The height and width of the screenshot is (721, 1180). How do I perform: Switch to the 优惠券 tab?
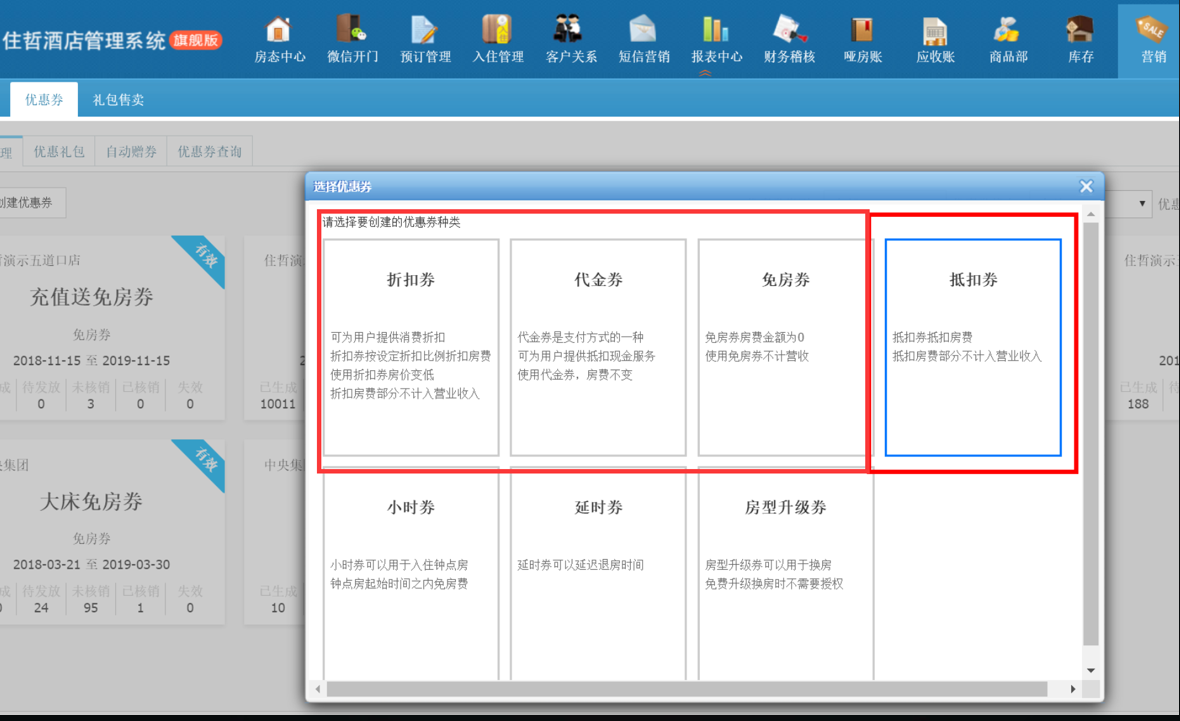tap(44, 99)
